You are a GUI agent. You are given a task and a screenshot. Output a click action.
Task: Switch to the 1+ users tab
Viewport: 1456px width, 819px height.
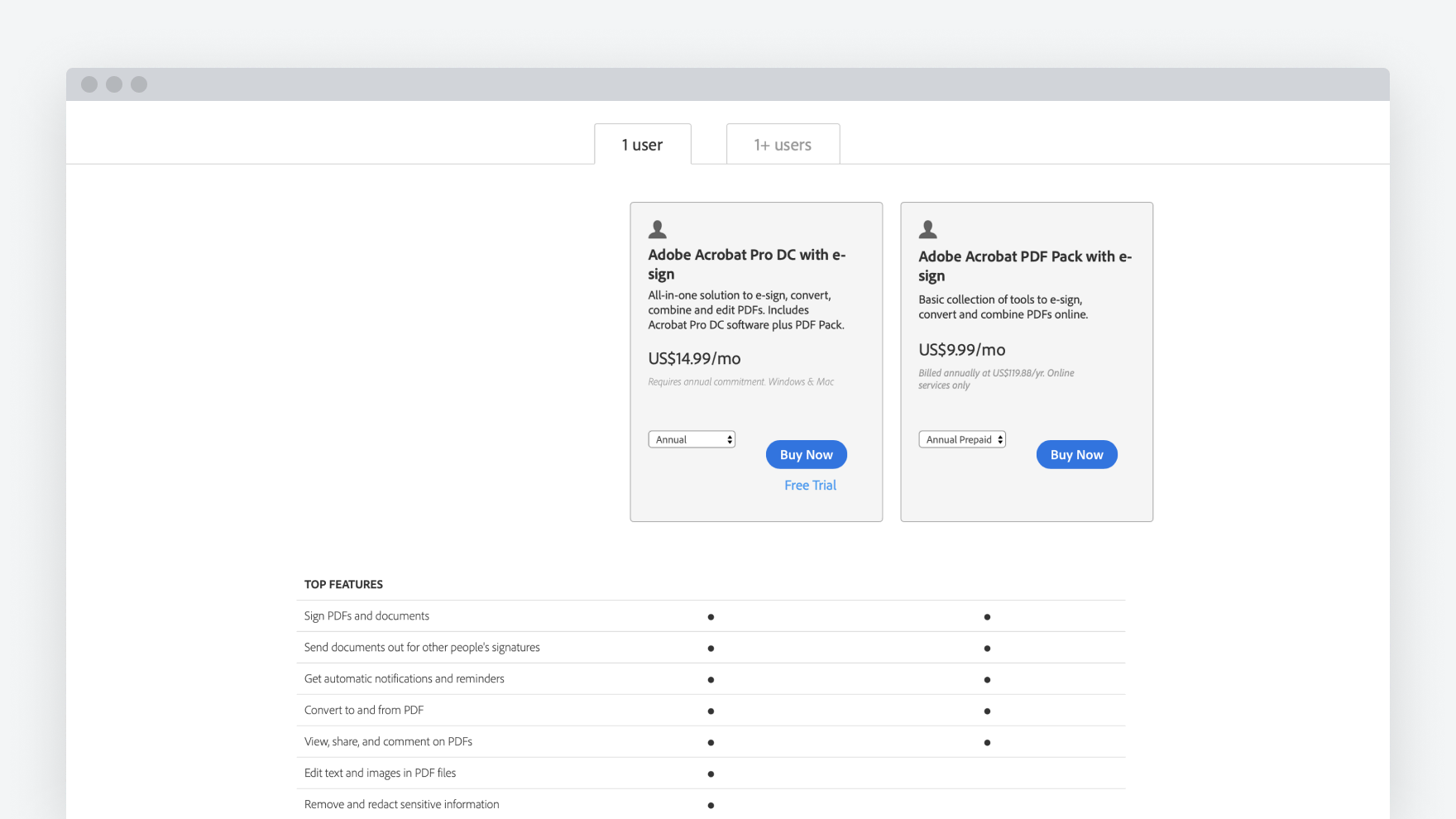coord(782,144)
